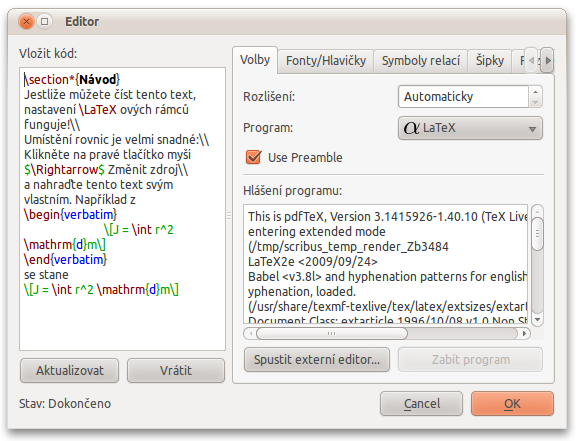The width and height of the screenshot is (581, 441).
Task: Confirm with the OK button
Action: [x=512, y=404]
